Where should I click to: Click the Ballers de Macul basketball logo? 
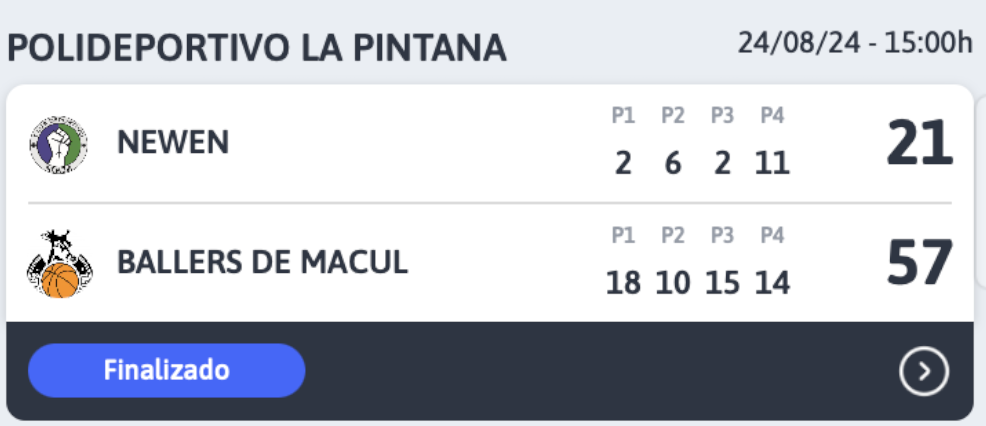click(x=60, y=264)
